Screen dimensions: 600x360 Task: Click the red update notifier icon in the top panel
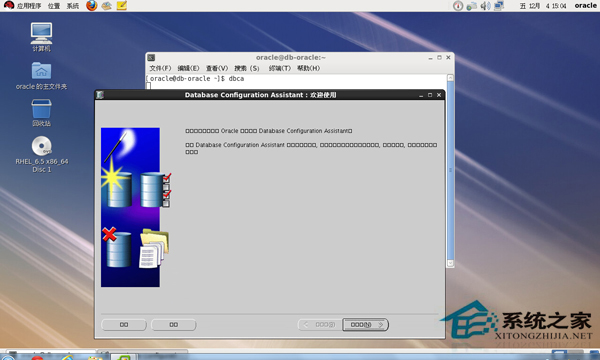tap(458, 6)
